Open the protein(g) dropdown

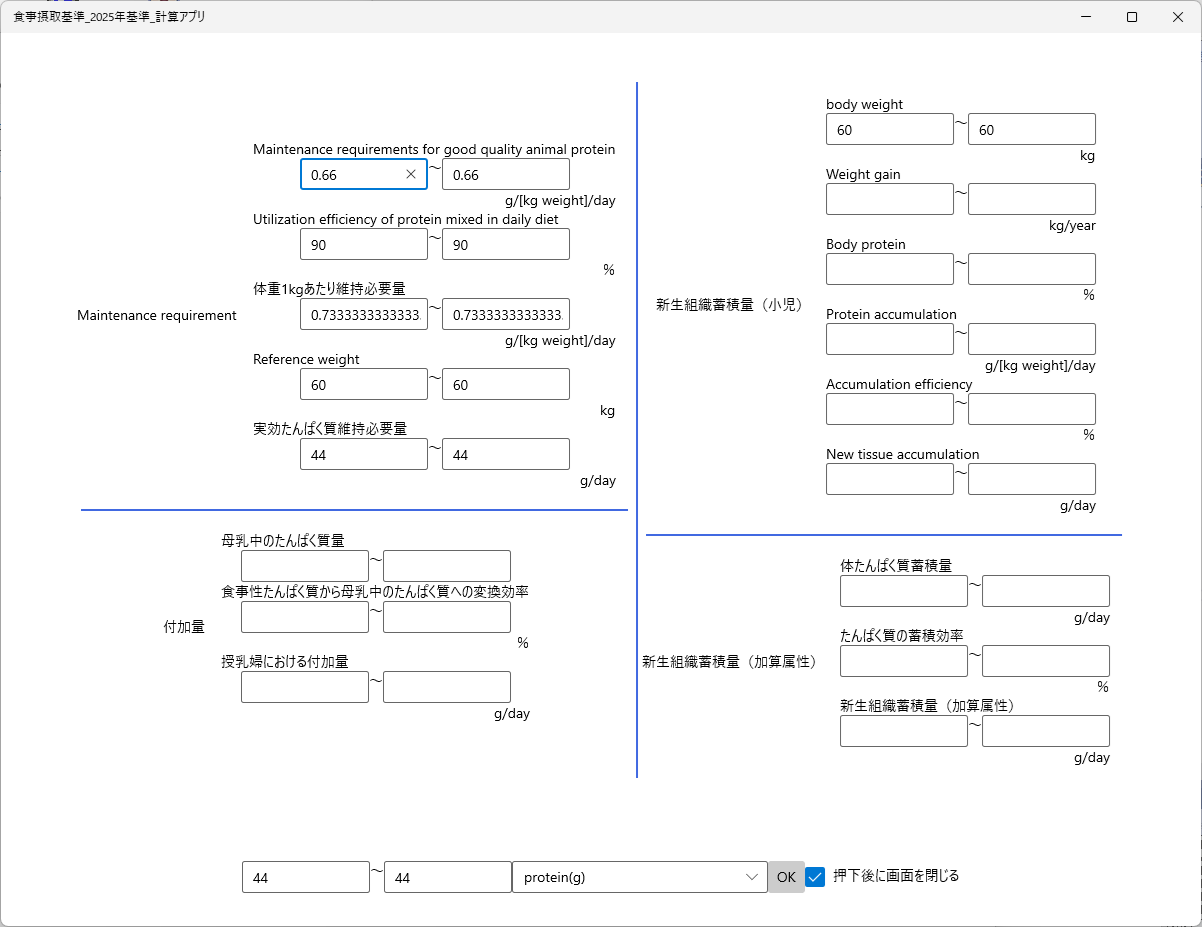pos(640,877)
